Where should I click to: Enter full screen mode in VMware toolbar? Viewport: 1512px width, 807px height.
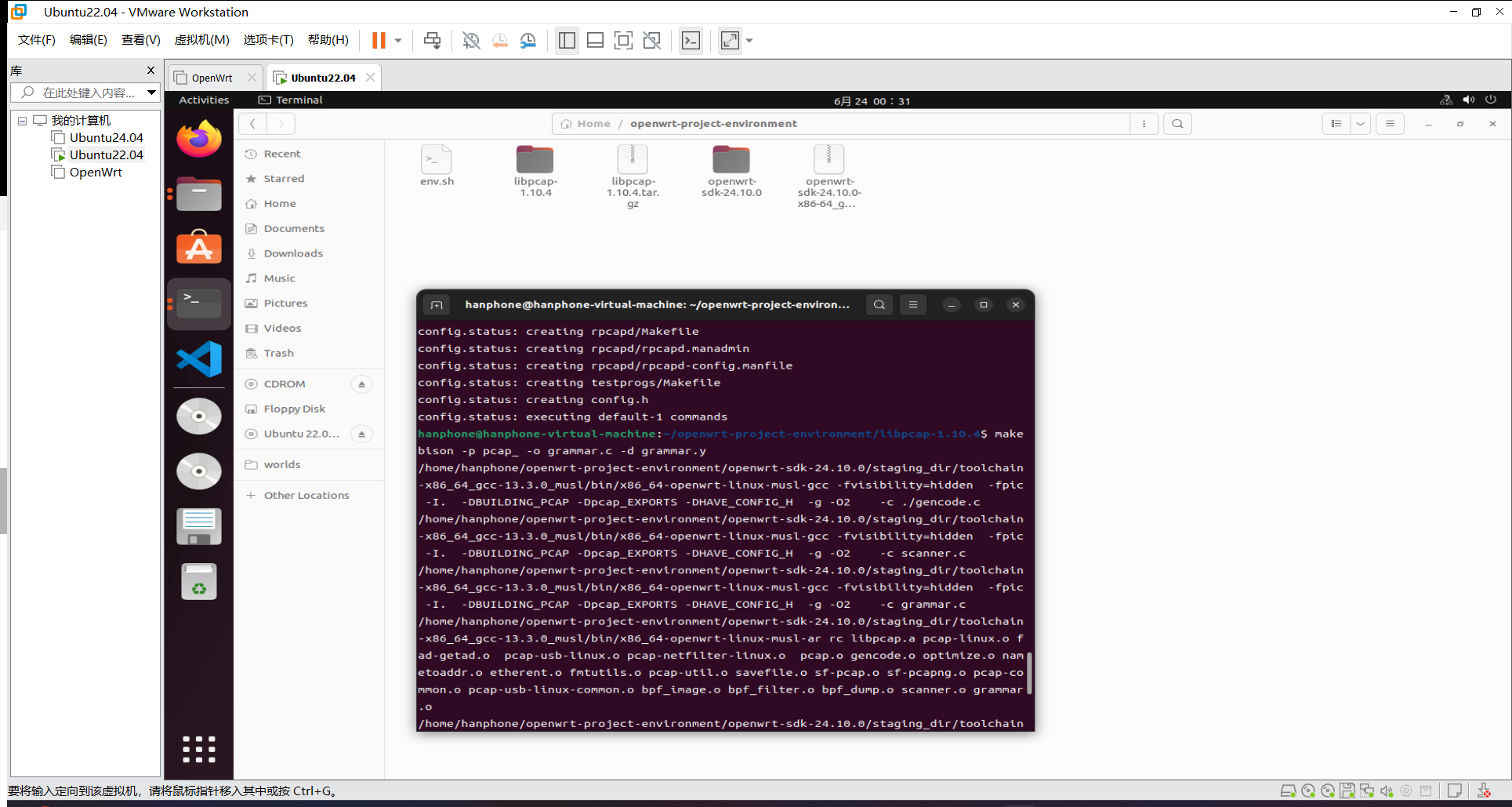point(730,40)
